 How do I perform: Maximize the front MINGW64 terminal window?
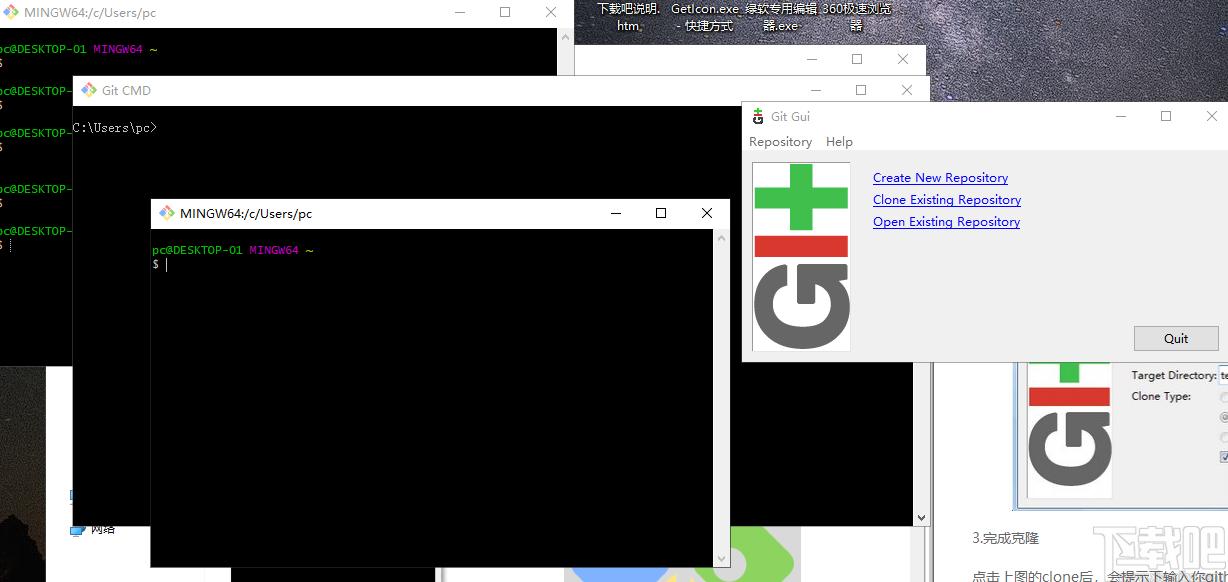click(x=661, y=213)
